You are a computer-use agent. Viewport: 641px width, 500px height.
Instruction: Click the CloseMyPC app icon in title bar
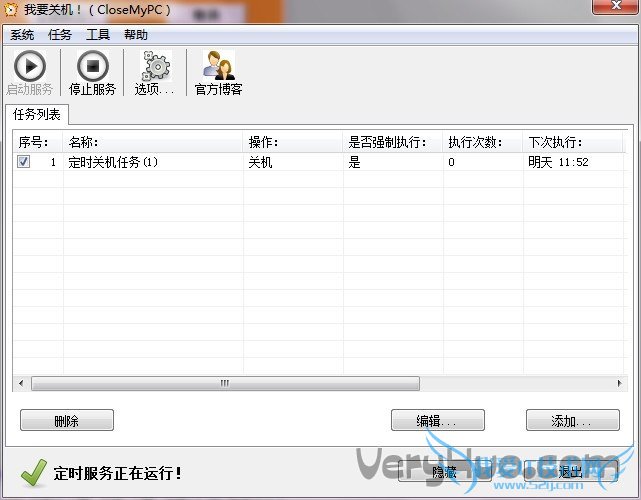11,10
